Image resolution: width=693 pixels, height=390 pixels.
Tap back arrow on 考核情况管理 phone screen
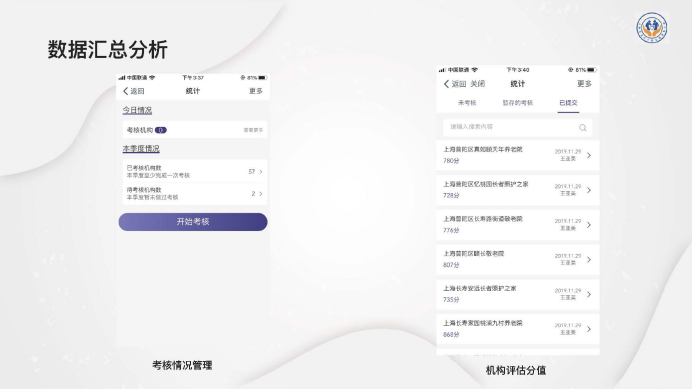click(x=126, y=91)
